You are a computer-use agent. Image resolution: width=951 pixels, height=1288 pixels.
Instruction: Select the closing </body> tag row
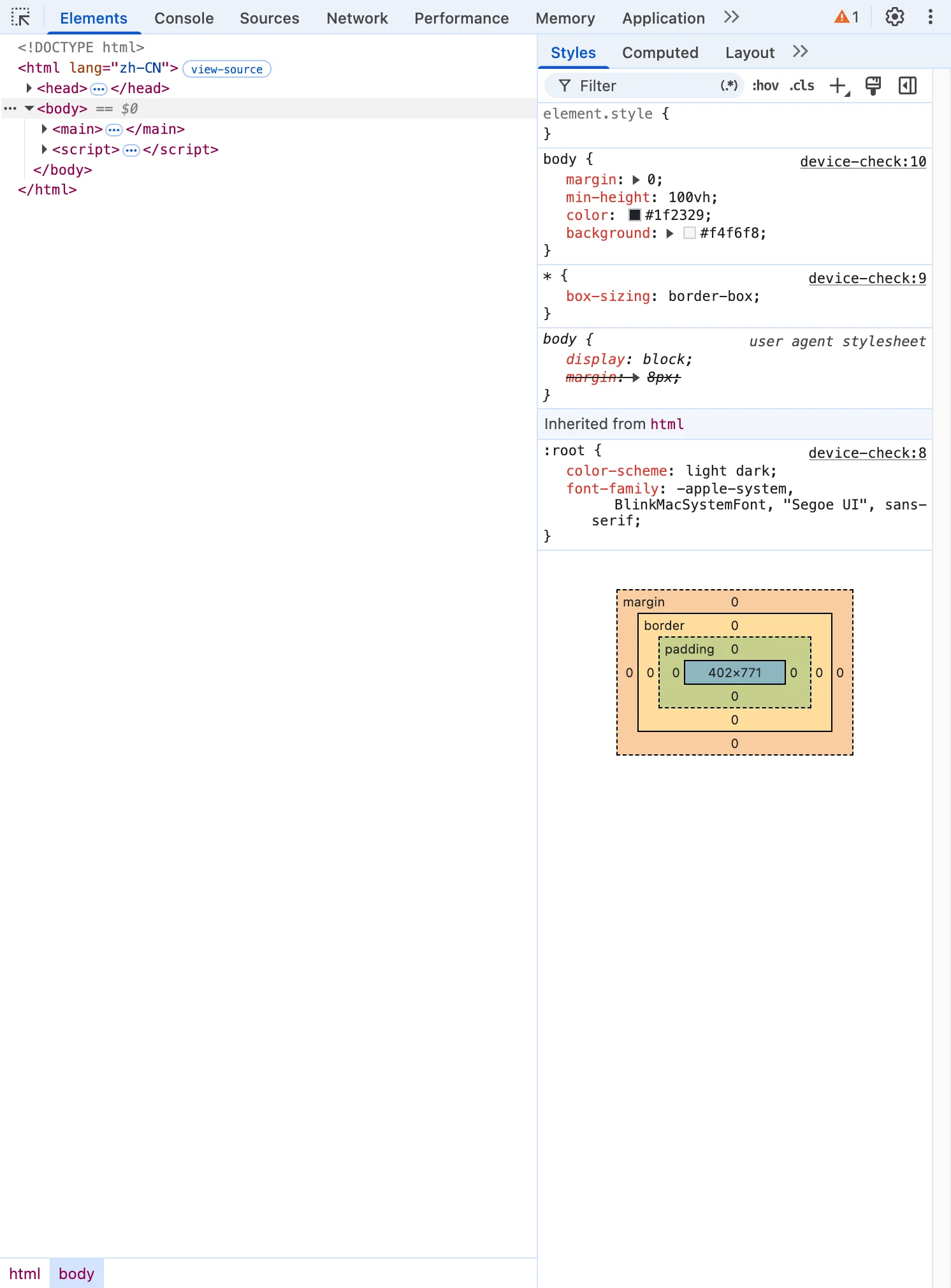[x=62, y=170]
